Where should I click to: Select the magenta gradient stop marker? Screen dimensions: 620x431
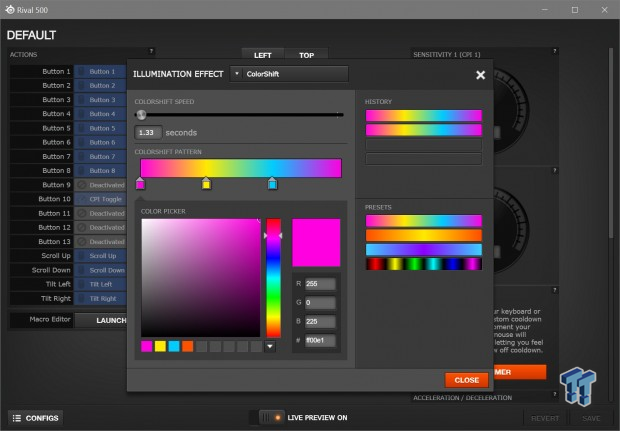140,183
